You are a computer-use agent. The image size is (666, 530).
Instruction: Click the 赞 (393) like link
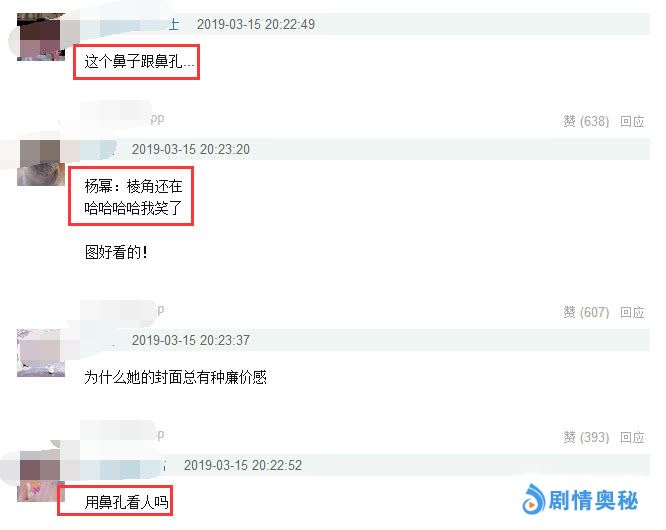[586, 437]
